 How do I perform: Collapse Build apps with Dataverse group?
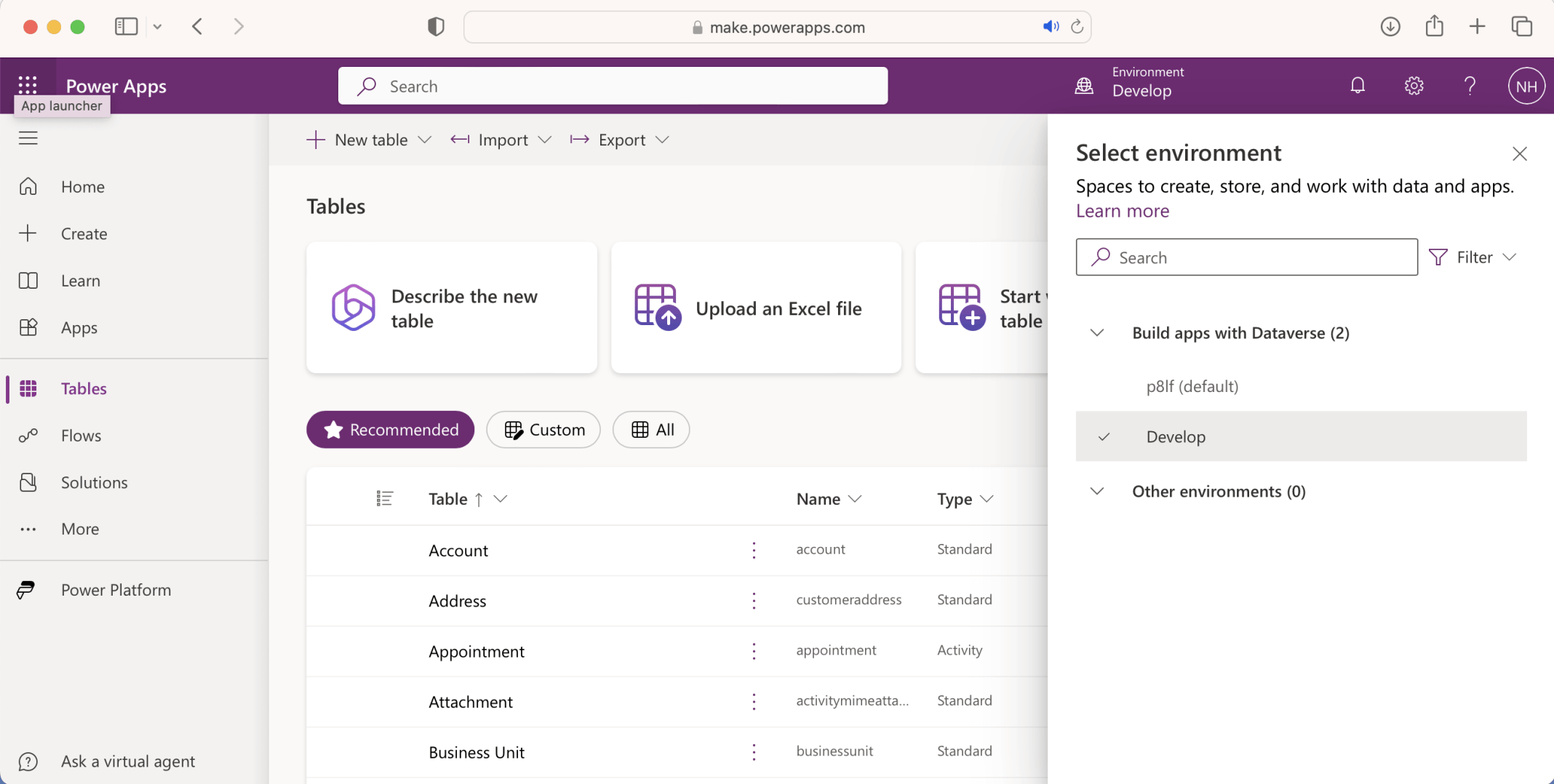pyautogui.click(x=1097, y=333)
